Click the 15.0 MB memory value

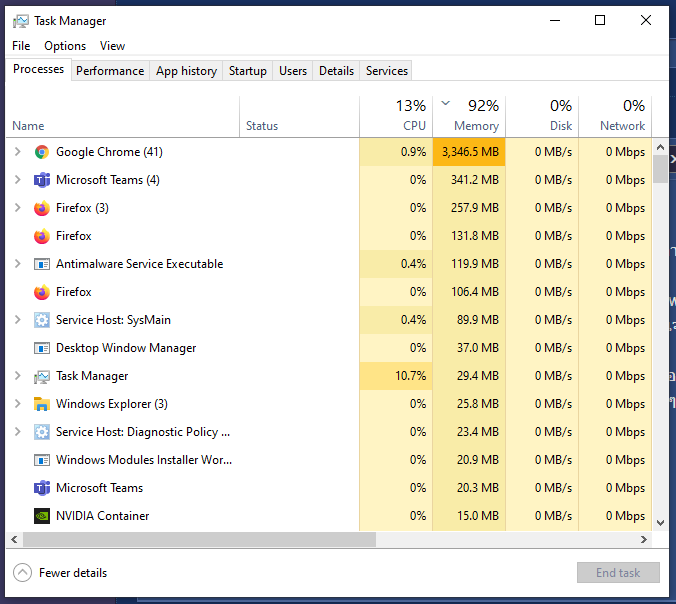[x=478, y=516]
